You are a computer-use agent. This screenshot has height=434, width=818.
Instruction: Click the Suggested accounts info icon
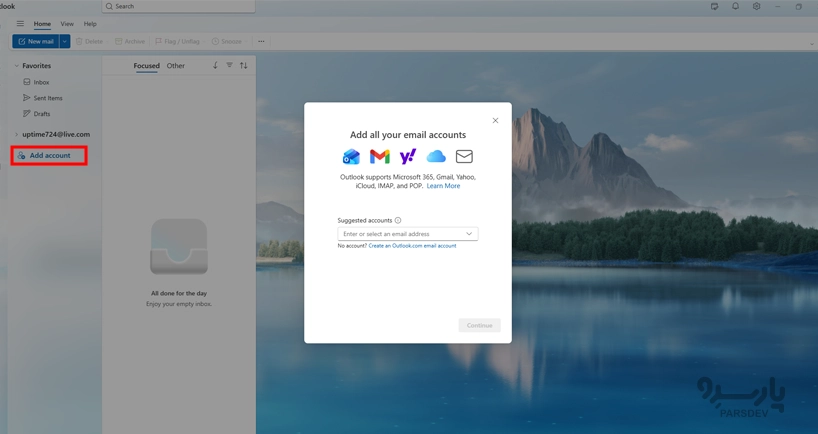coord(398,221)
